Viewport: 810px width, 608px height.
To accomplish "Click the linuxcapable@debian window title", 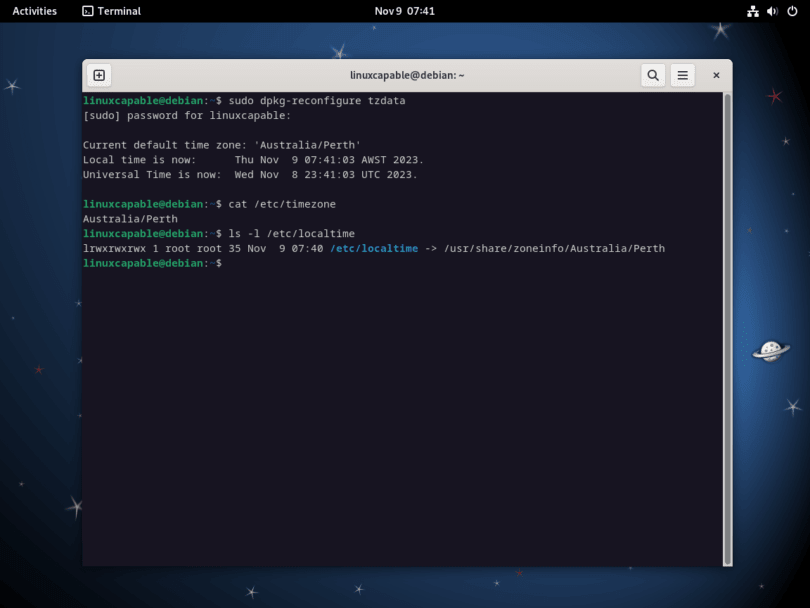I will coord(405,75).
